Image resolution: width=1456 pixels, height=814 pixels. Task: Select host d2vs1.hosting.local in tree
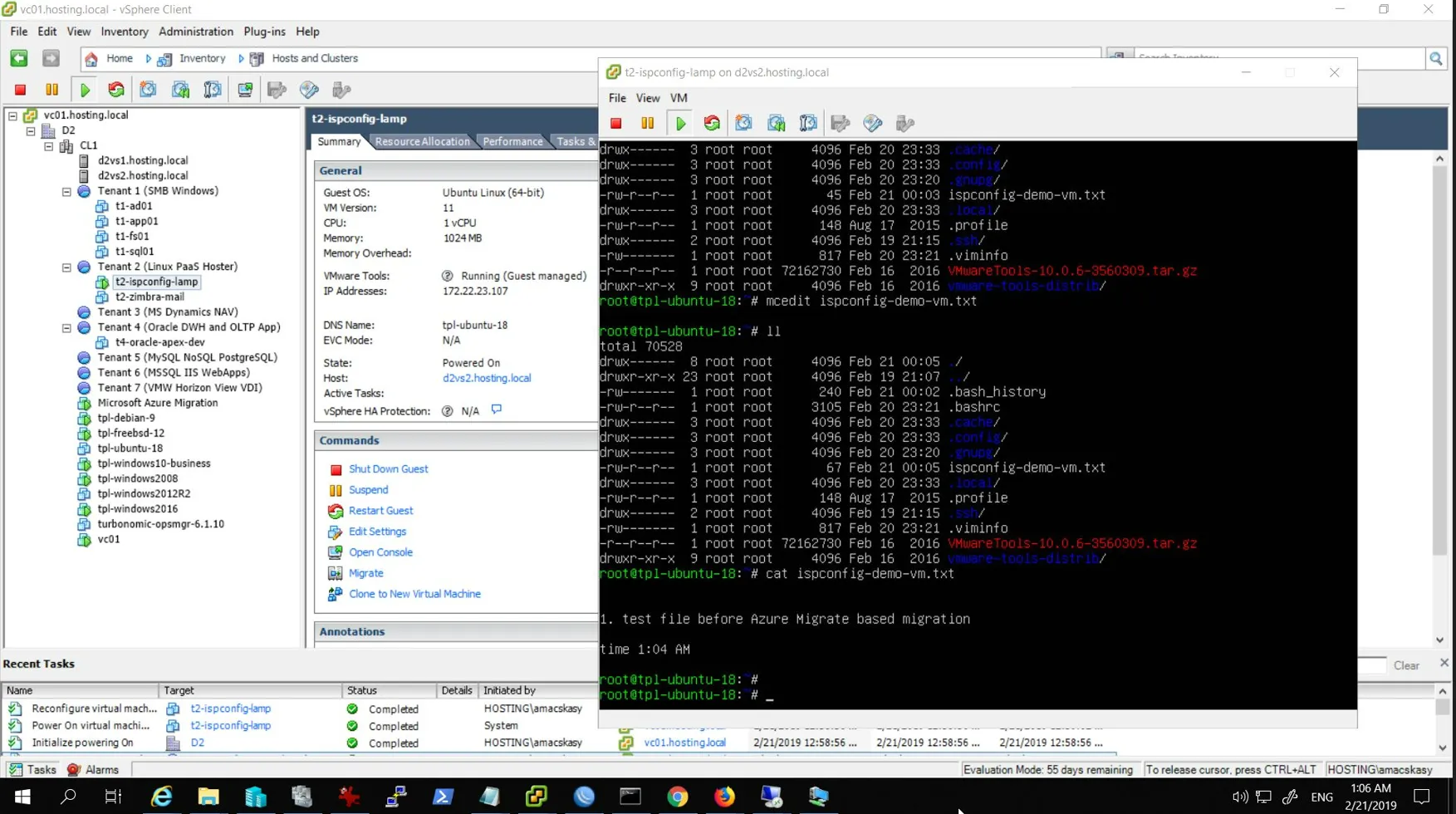[x=143, y=160]
